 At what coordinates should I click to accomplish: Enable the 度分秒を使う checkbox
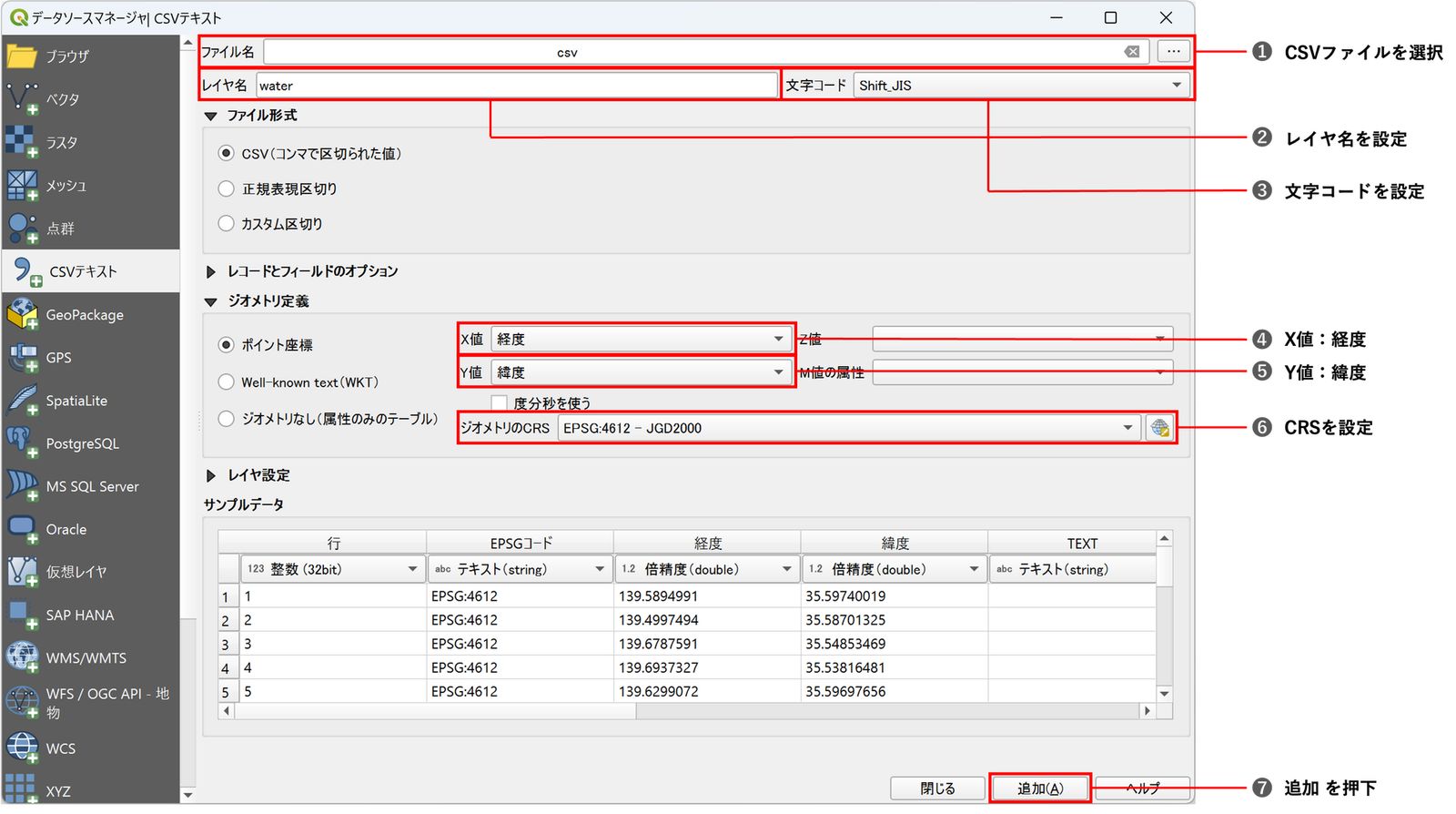pyautogui.click(x=499, y=402)
